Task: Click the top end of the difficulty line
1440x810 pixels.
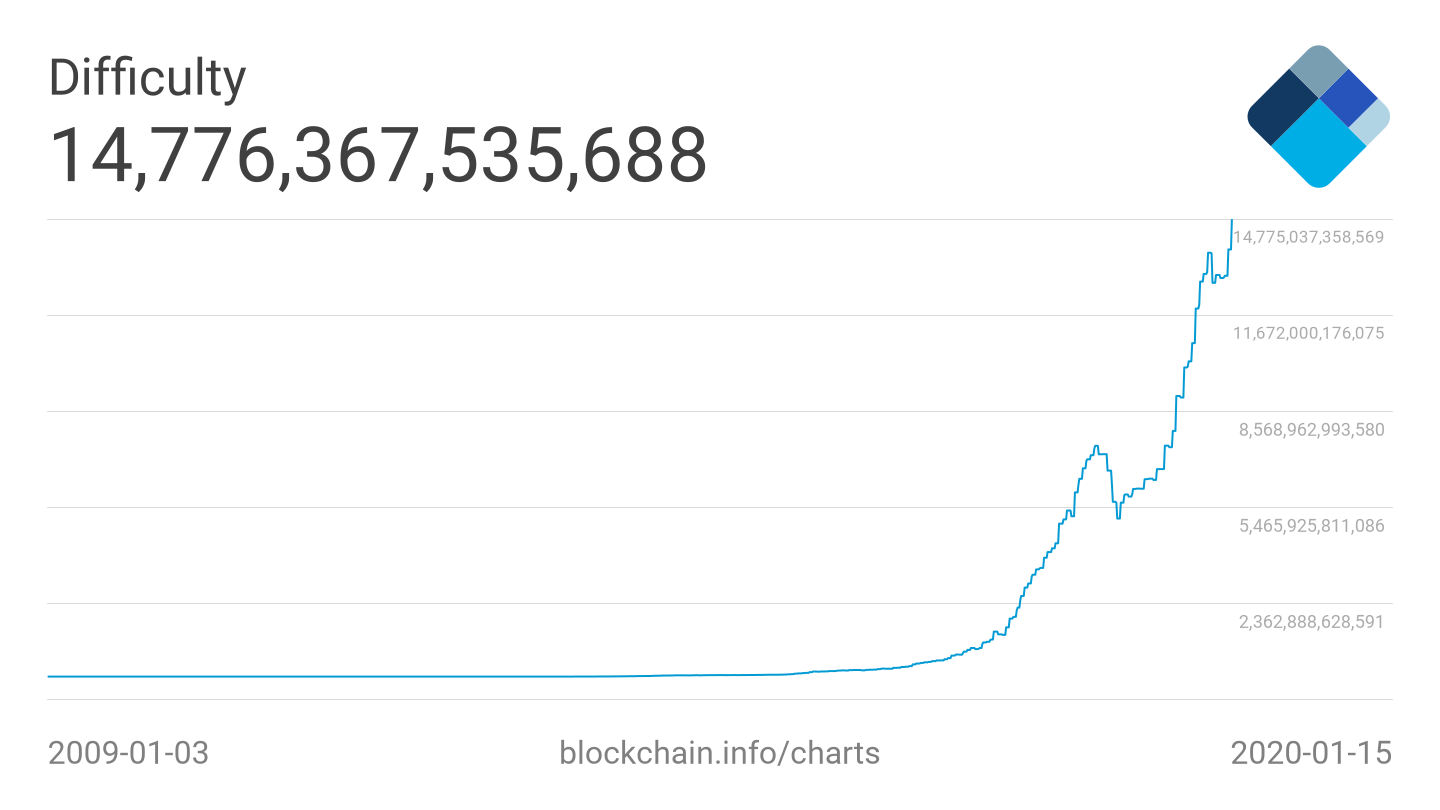Action: [1231, 221]
